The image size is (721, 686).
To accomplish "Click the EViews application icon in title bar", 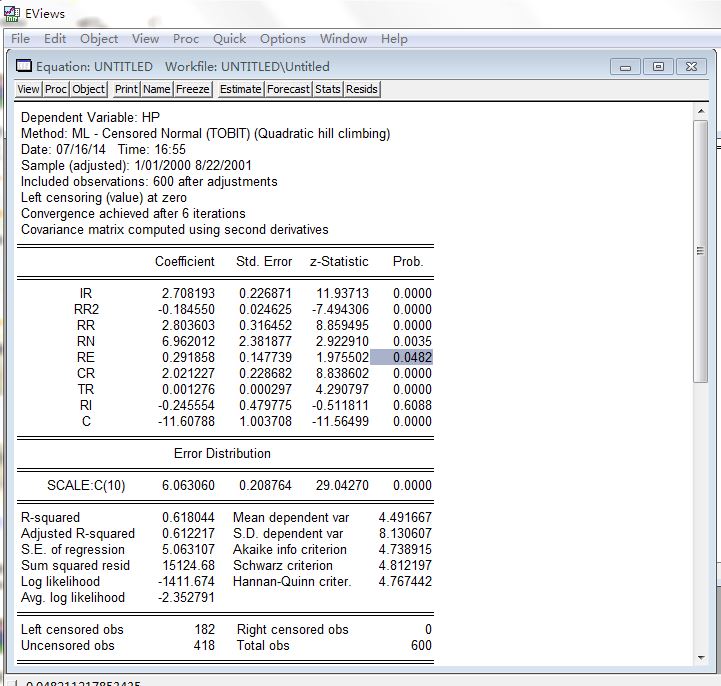I will click(x=11, y=14).
